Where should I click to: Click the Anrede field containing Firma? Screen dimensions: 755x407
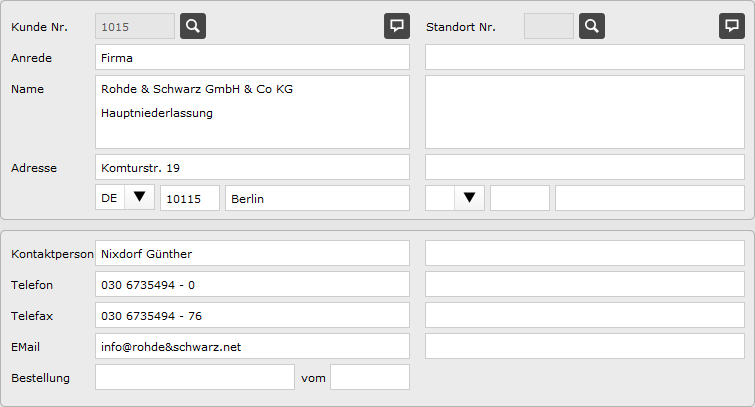252,58
